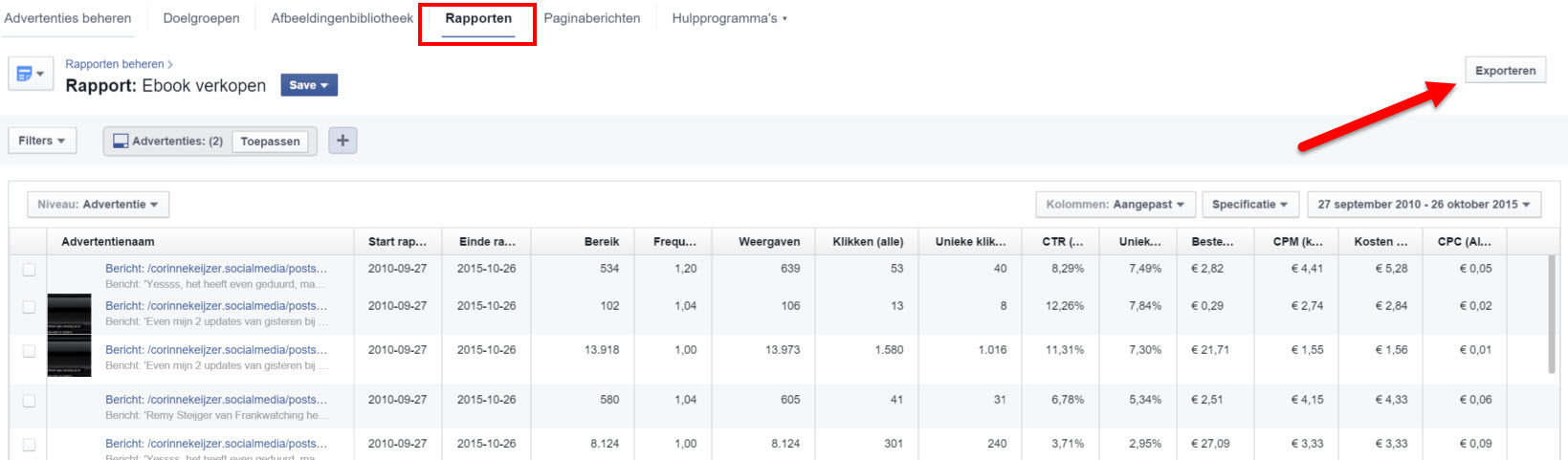1568x460 pixels.
Task: Sort by the Kosten ... column header
Action: point(1380,242)
